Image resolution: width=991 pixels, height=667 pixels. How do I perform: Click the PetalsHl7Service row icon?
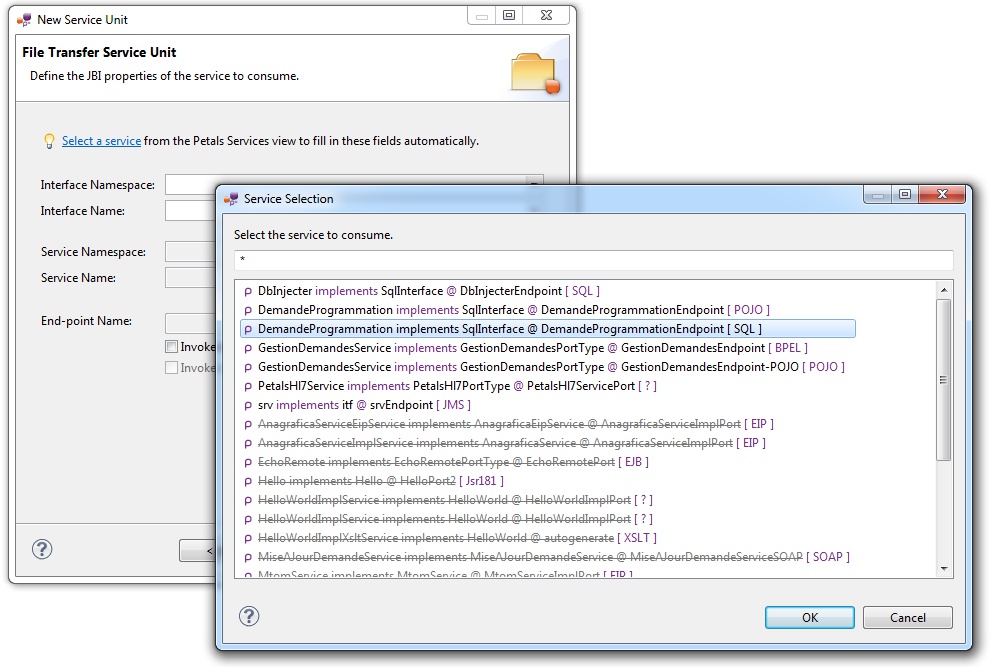tap(248, 386)
